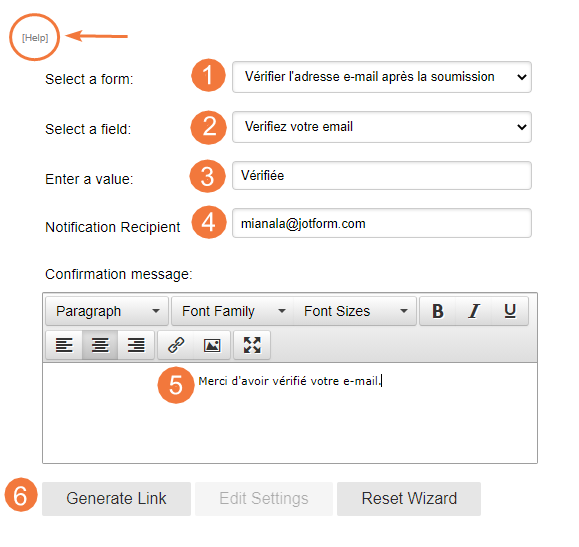Viewport: 579px width, 547px height.
Task: Underline the selected confirmation text
Action: (x=510, y=311)
